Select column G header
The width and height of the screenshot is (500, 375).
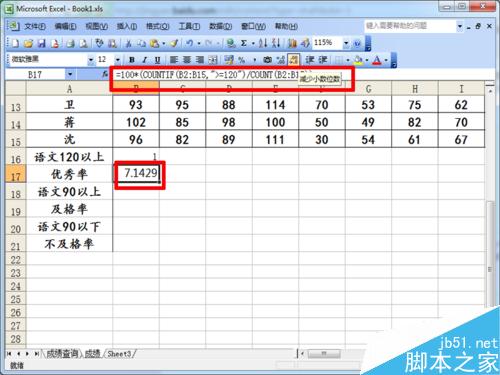pyautogui.click(x=368, y=89)
